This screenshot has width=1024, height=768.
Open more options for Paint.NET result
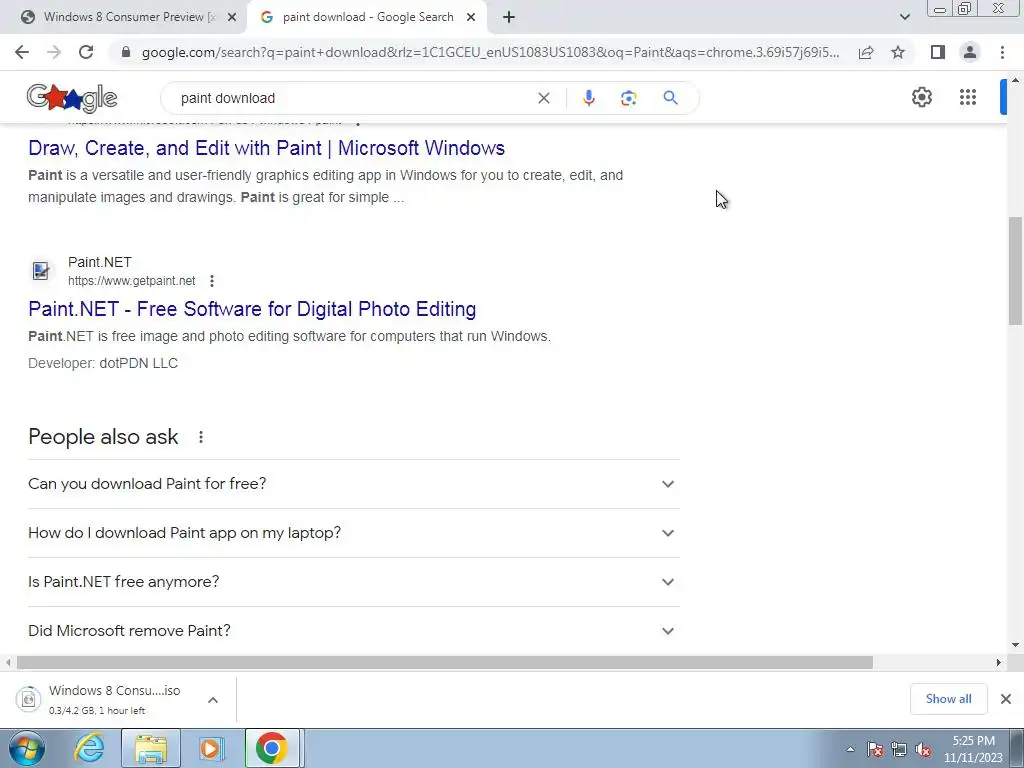click(x=212, y=281)
